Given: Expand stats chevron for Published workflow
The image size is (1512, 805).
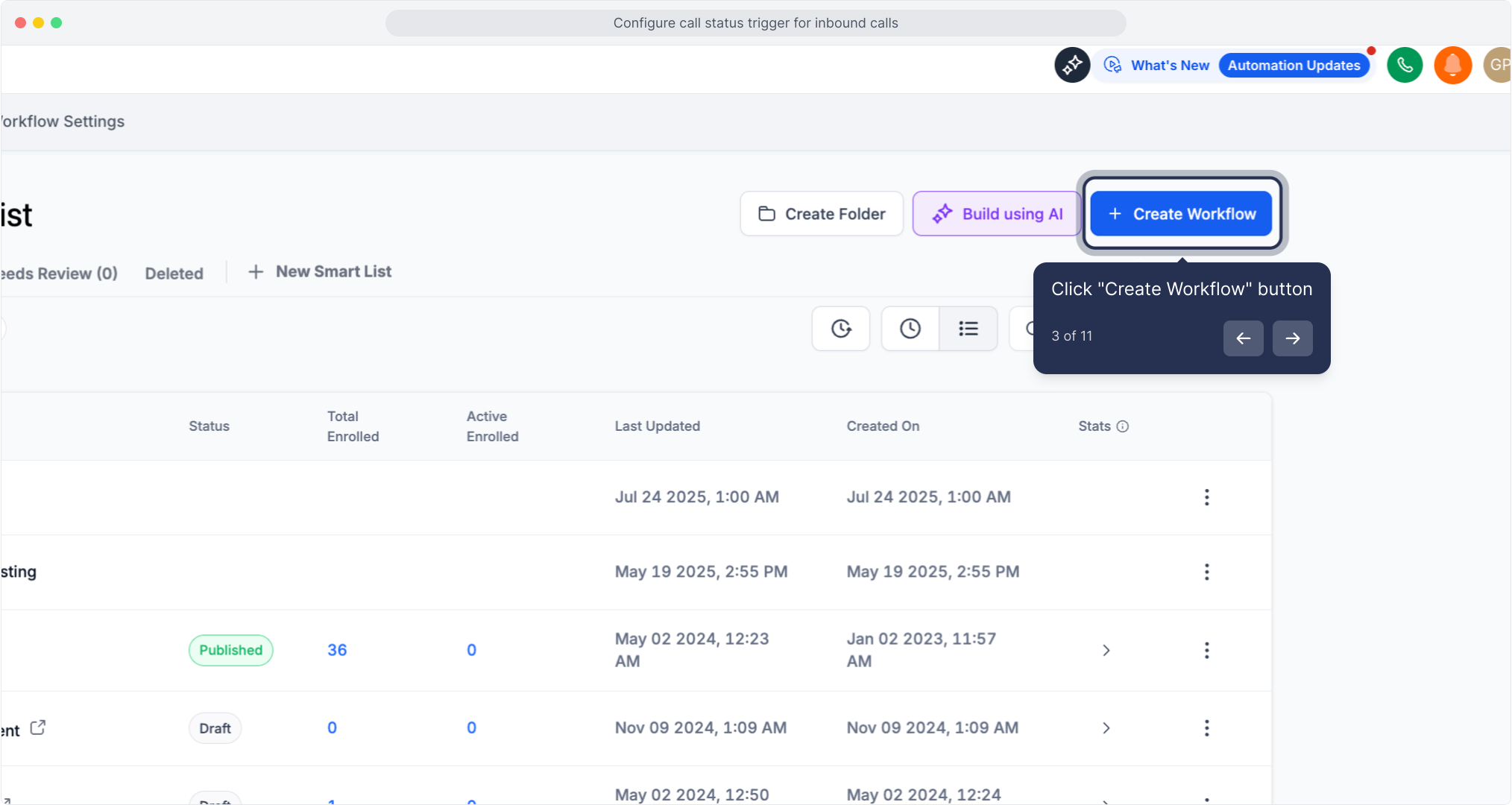Looking at the screenshot, I should (1106, 651).
